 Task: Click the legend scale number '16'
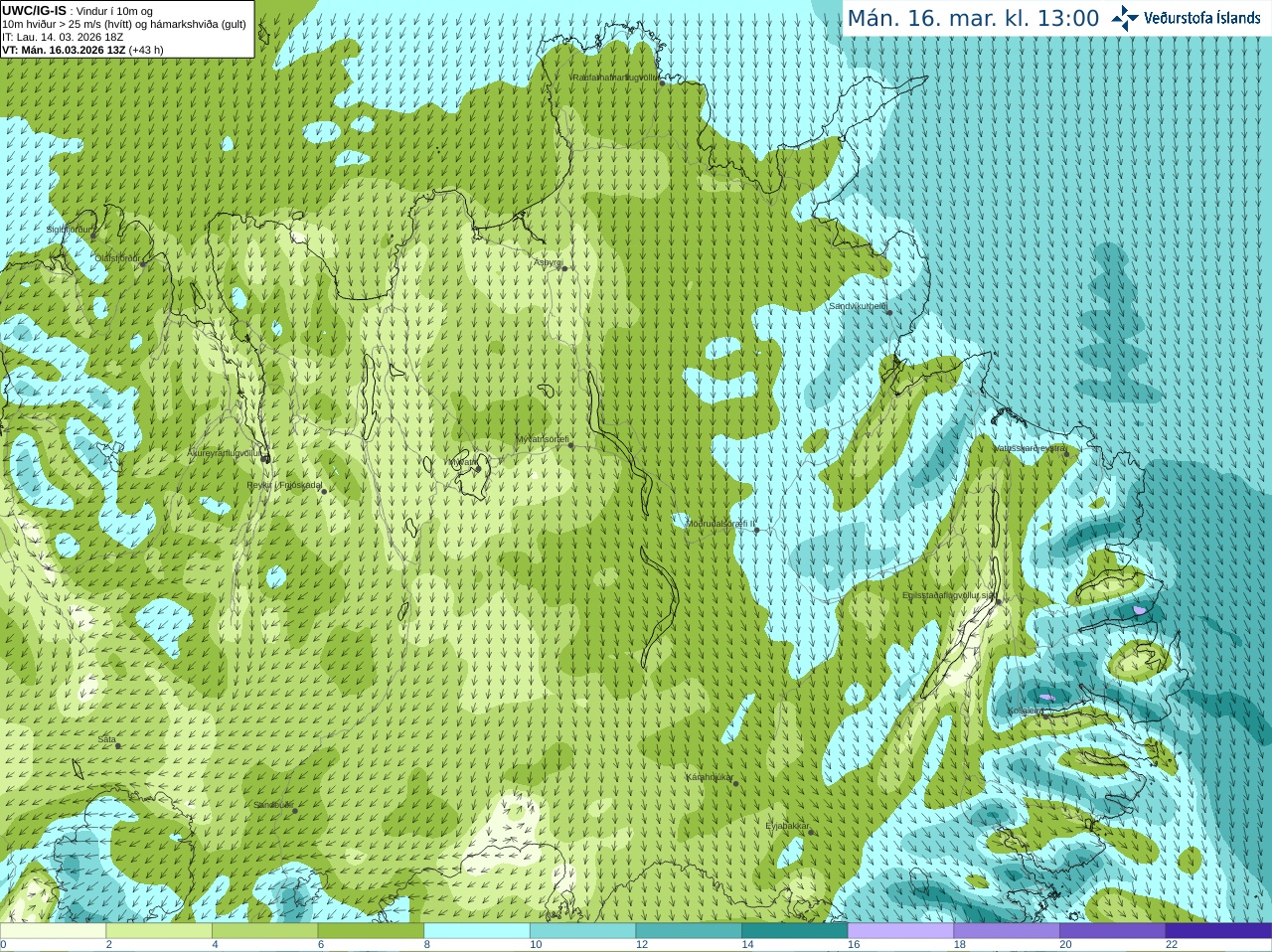click(854, 945)
